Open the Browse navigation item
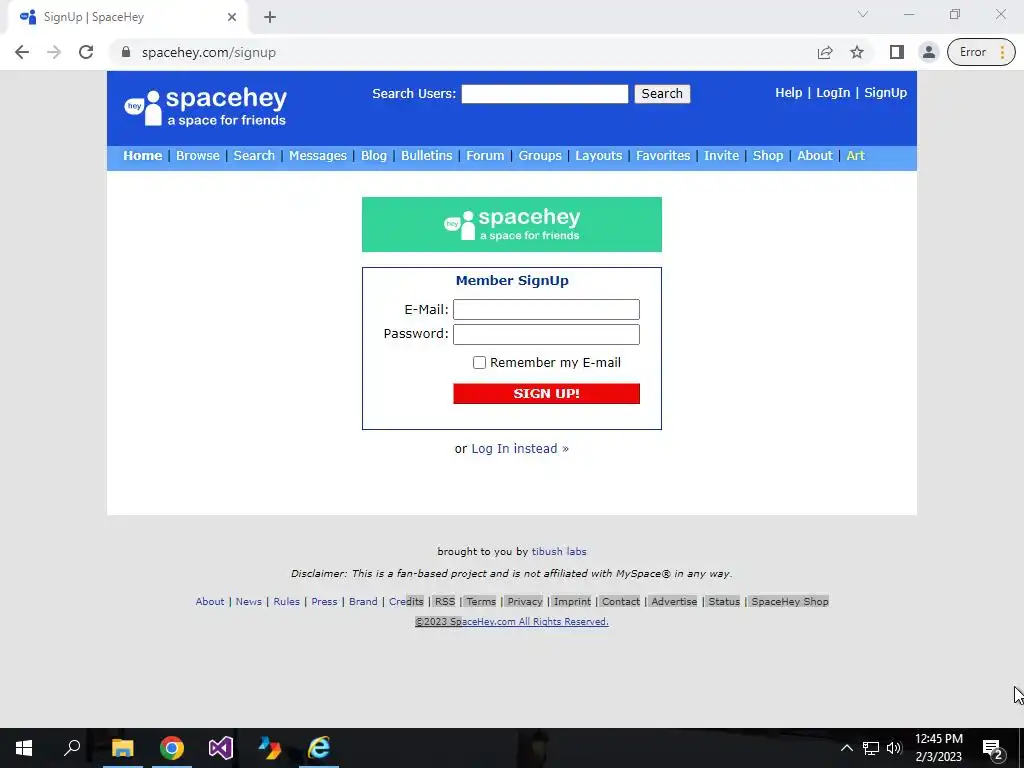 198,155
